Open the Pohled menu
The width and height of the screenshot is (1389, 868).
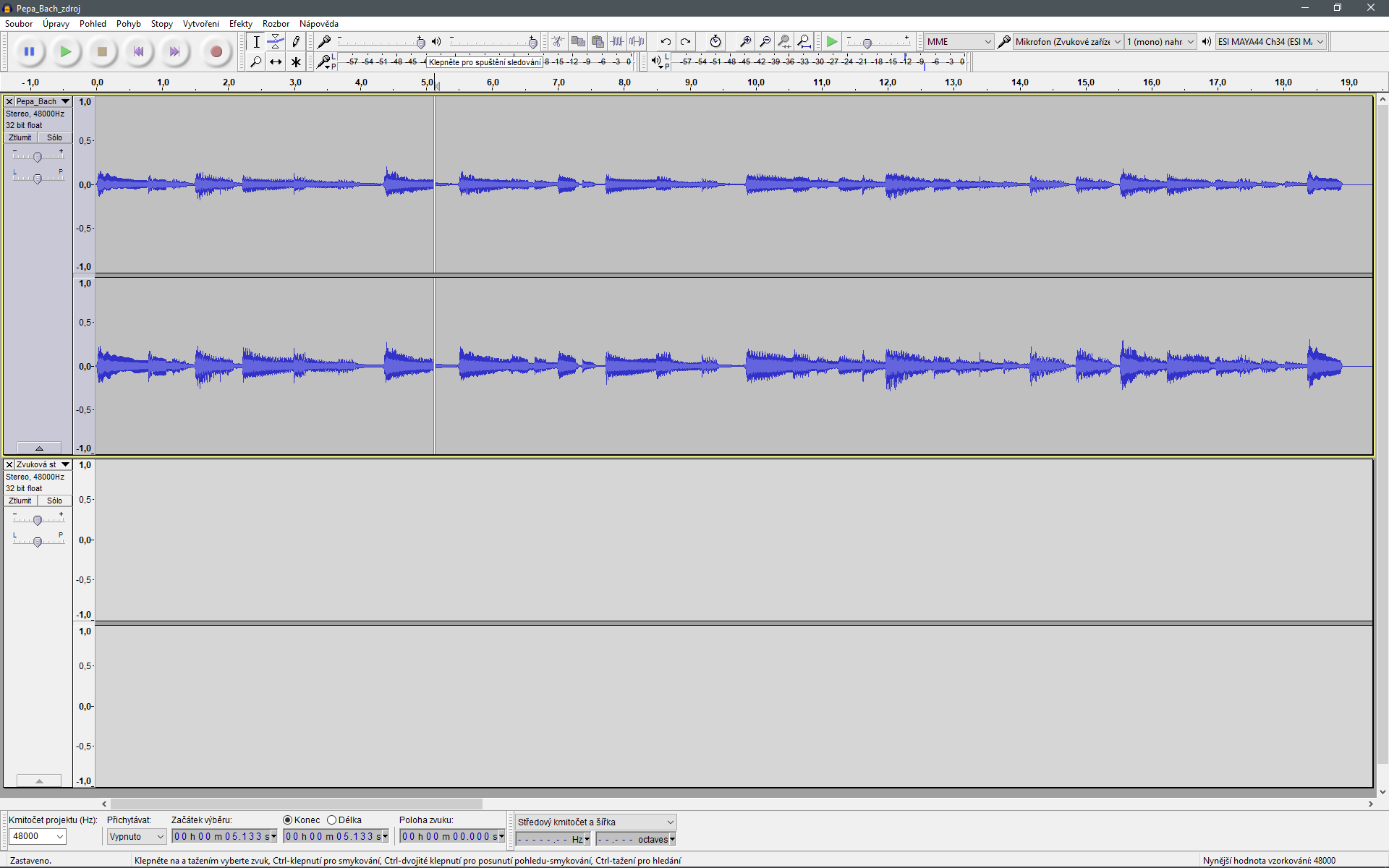[x=93, y=24]
